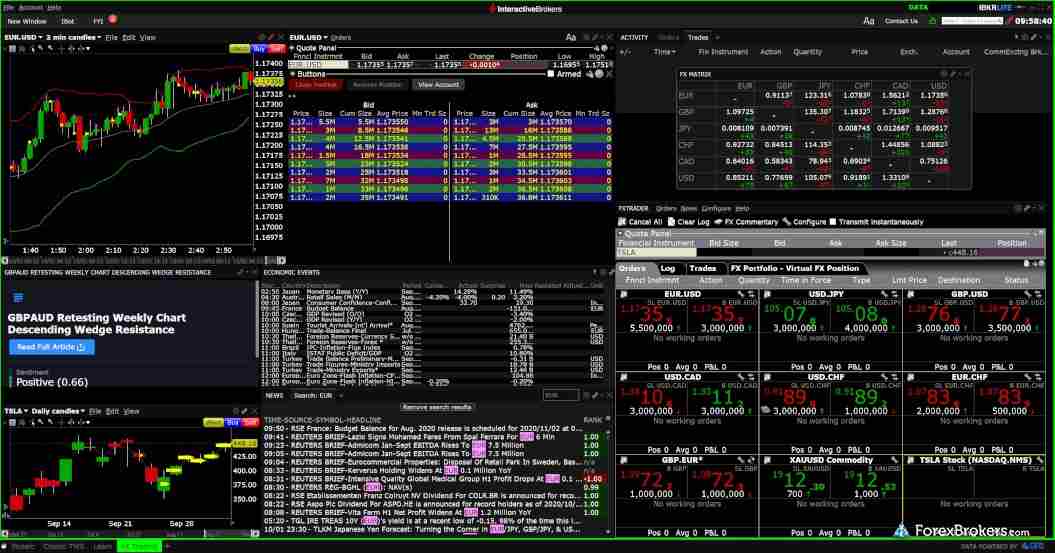Click the configure wrench icon in FX Matrix header
This screenshot has height=553, width=1055.
(x=954, y=74)
